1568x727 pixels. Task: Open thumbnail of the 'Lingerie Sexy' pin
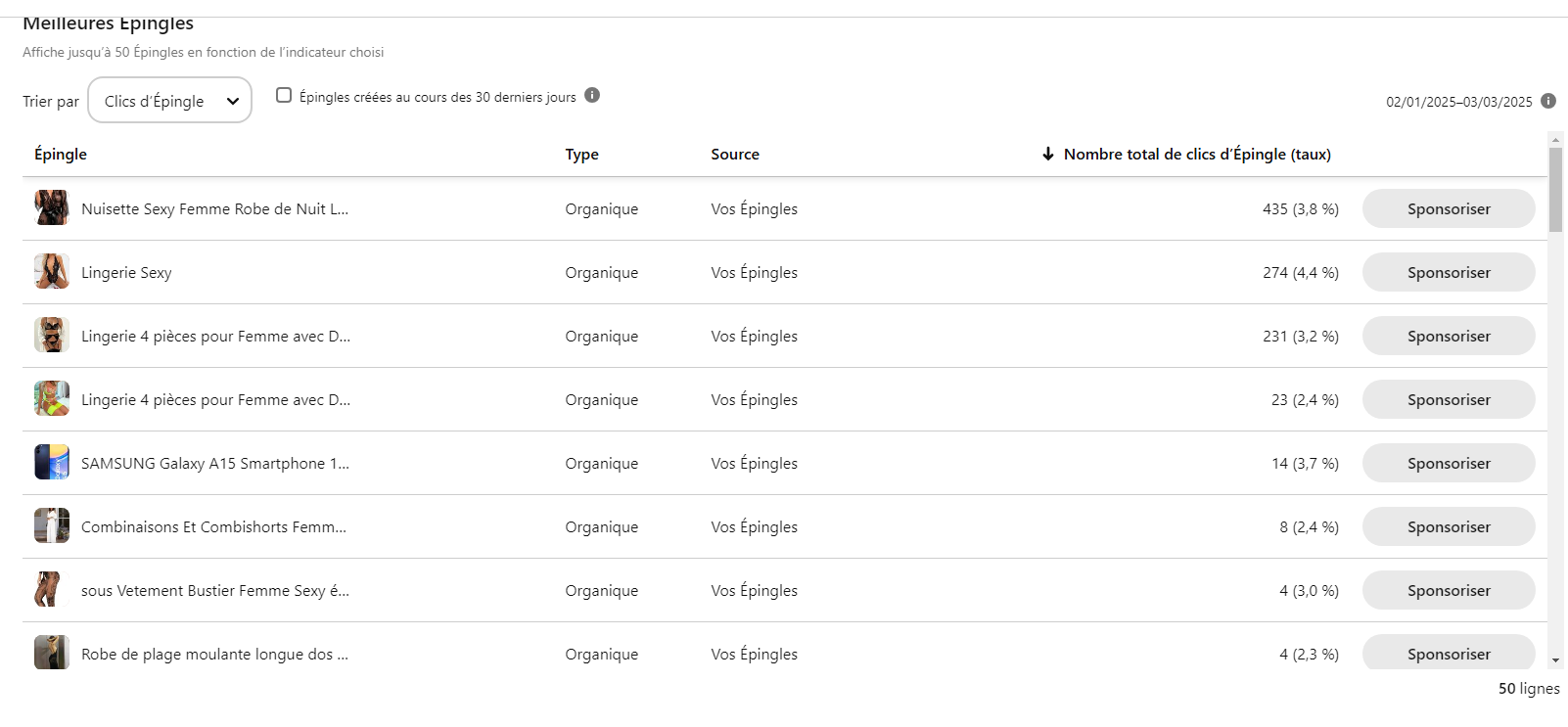(x=52, y=271)
